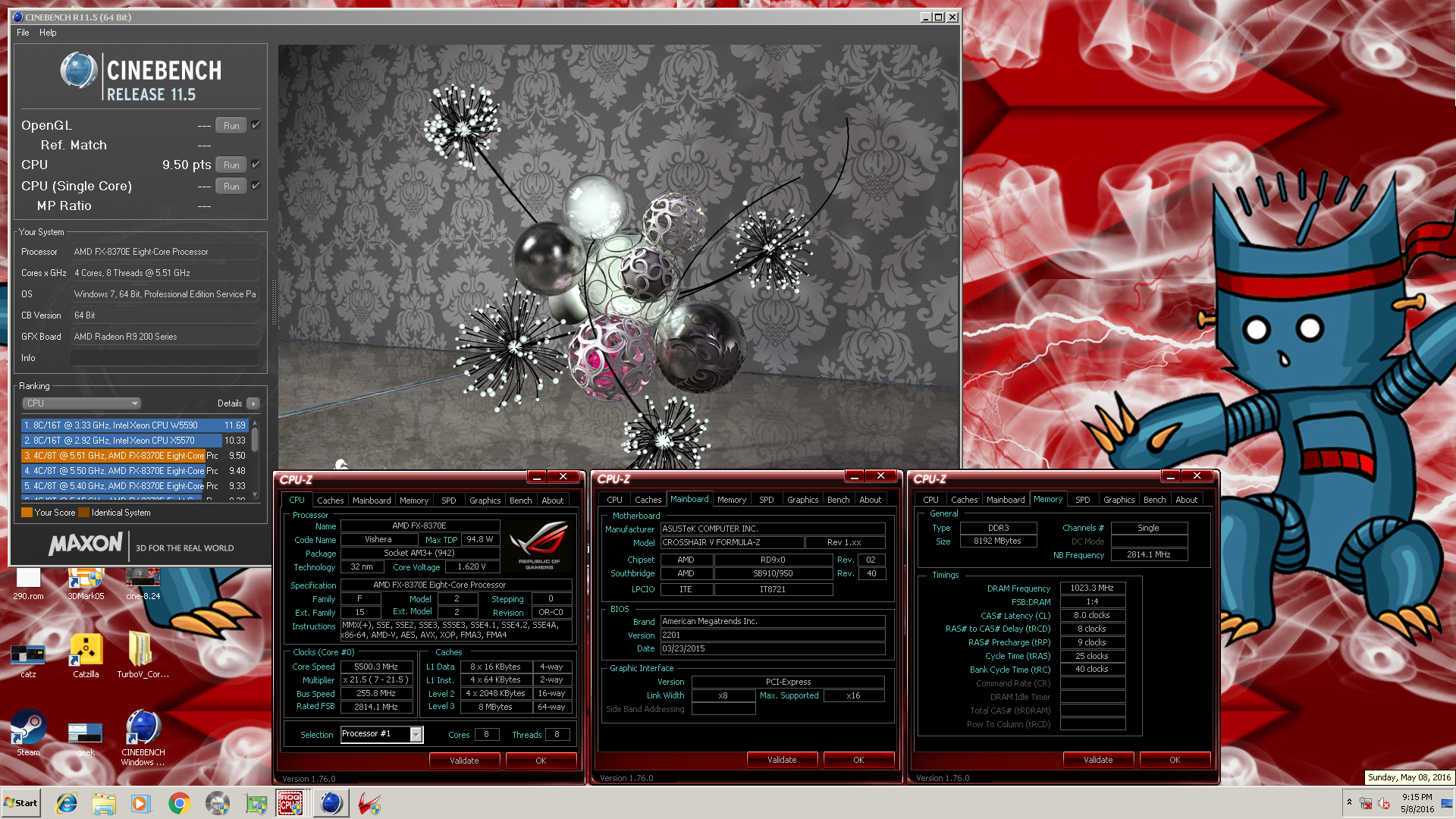Select ranking row with score 9.33

tap(135, 486)
